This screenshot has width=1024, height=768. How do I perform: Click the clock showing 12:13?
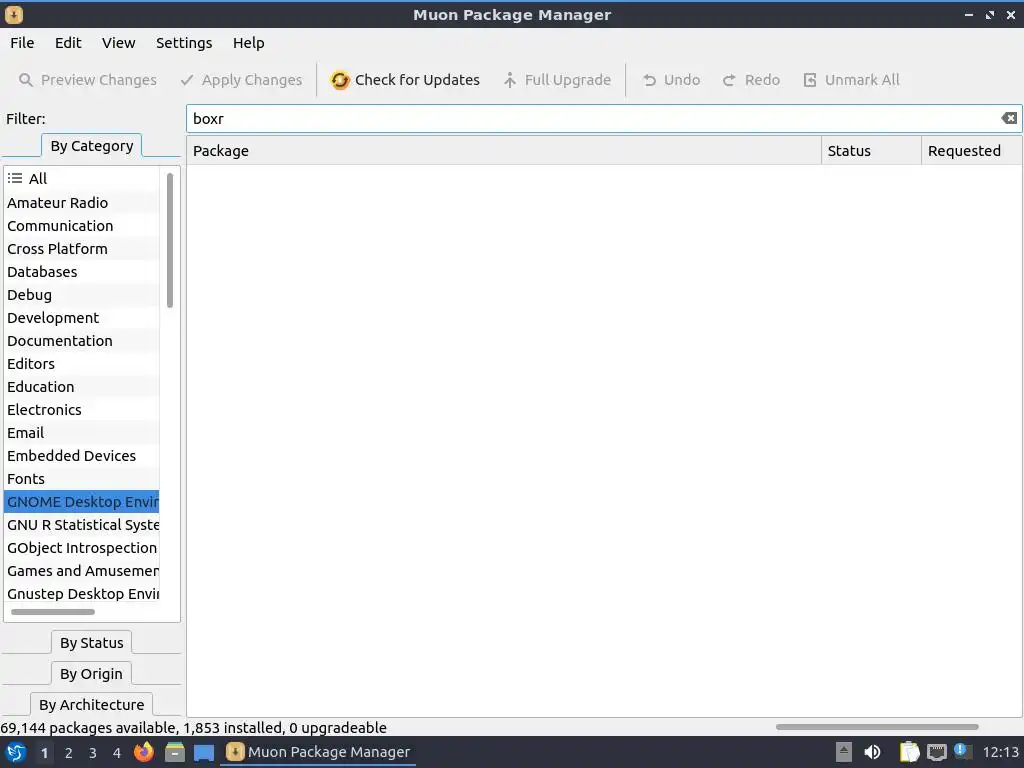pyautogui.click(x=1000, y=752)
